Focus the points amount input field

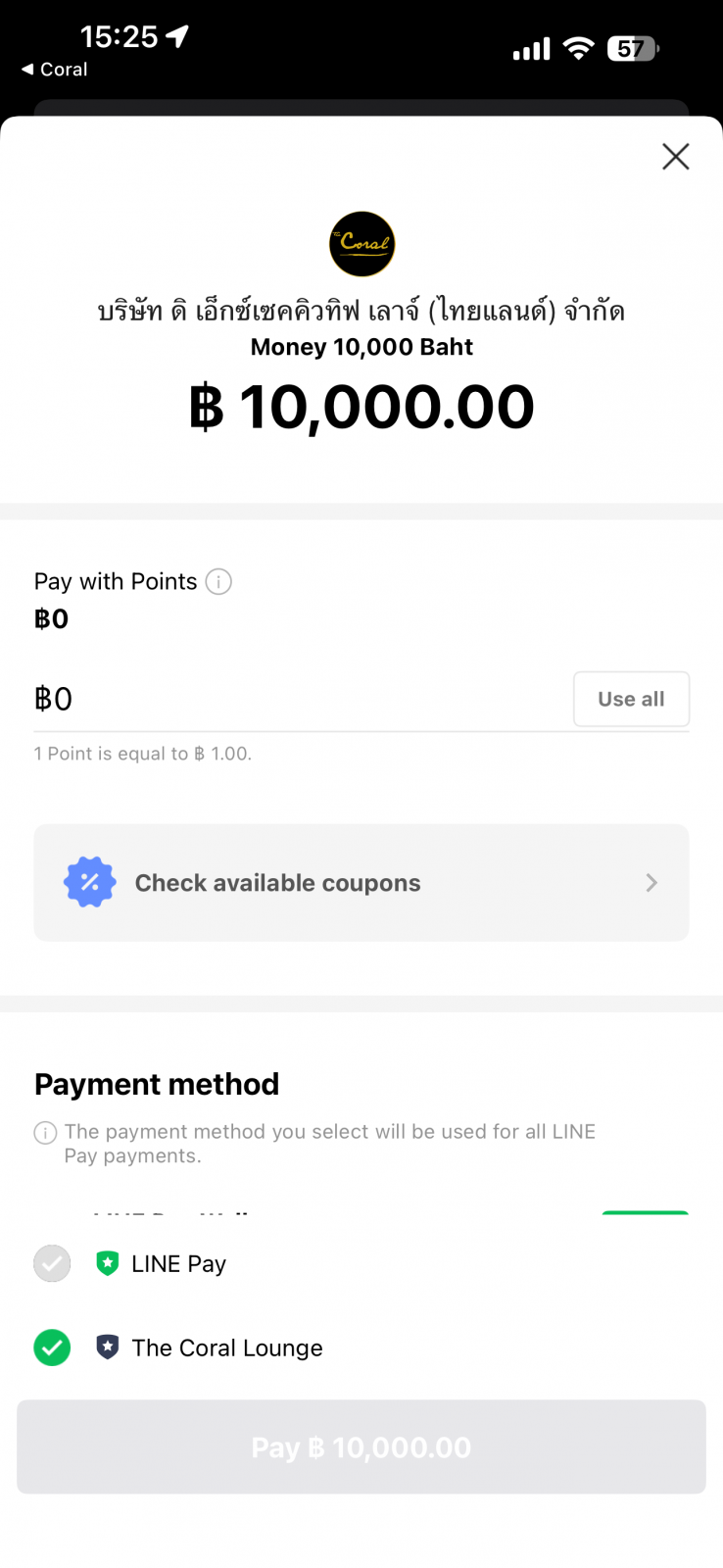[x=294, y=699]
